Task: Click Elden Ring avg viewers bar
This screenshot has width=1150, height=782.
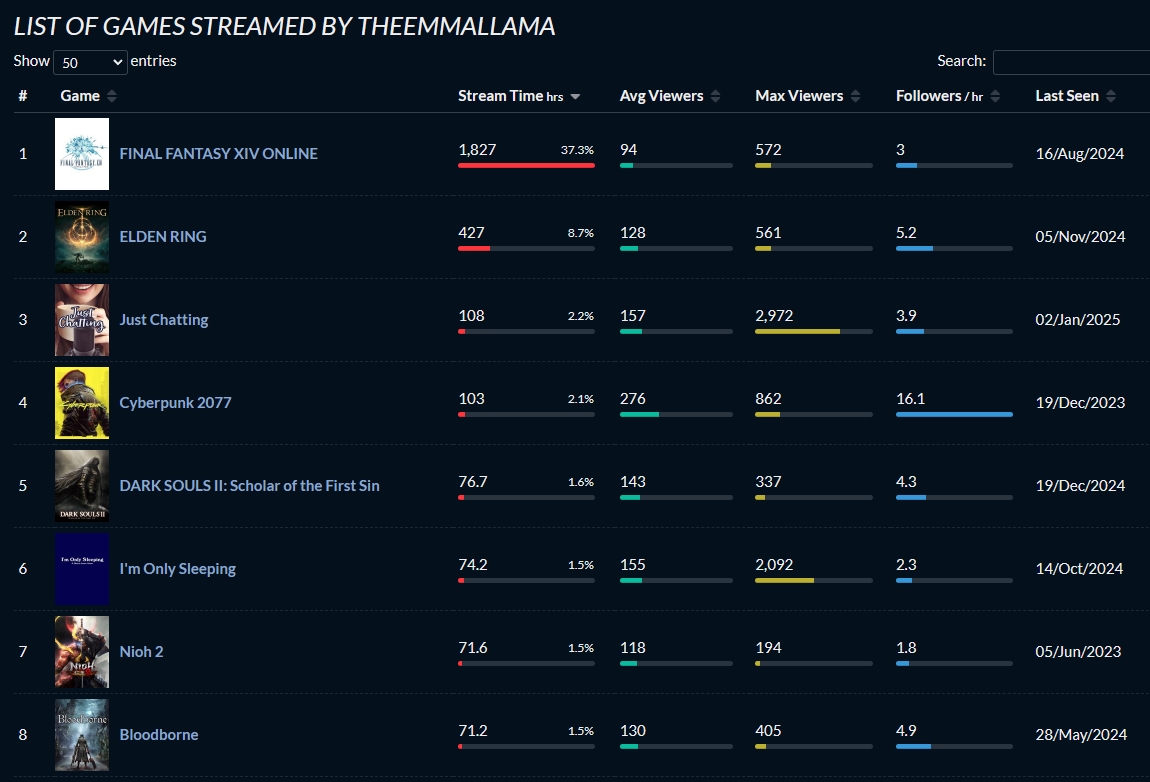Action: 676,249
